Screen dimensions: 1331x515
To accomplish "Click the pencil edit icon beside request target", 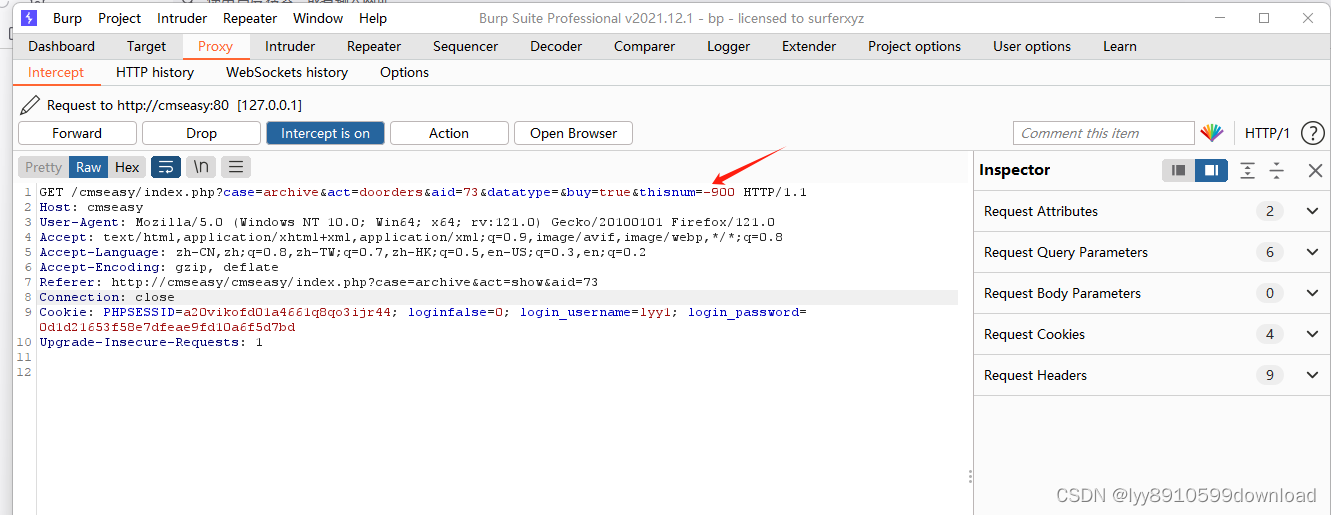I will click(x=30, y=105).
